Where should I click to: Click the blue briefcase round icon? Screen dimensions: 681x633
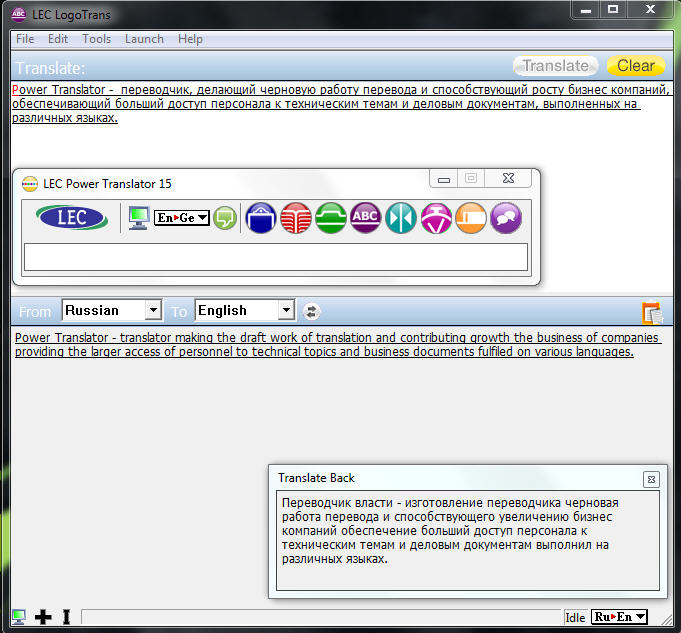tap(261, 217)
